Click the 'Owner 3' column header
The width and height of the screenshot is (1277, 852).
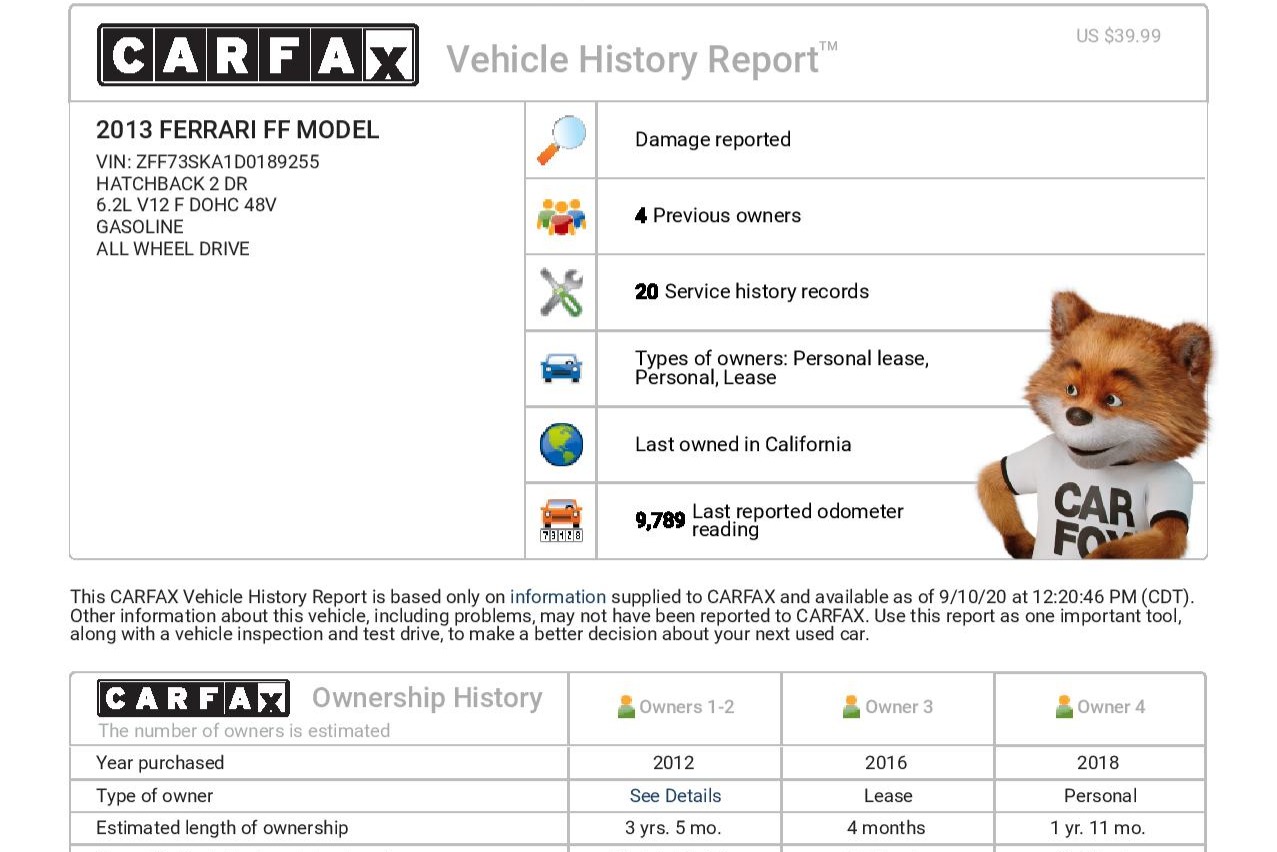click(x=899, y=707)
